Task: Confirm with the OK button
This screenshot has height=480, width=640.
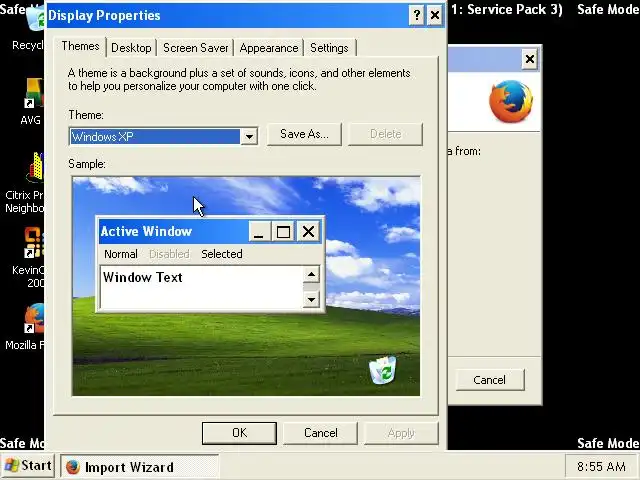Action: click(x=239, y=433)
